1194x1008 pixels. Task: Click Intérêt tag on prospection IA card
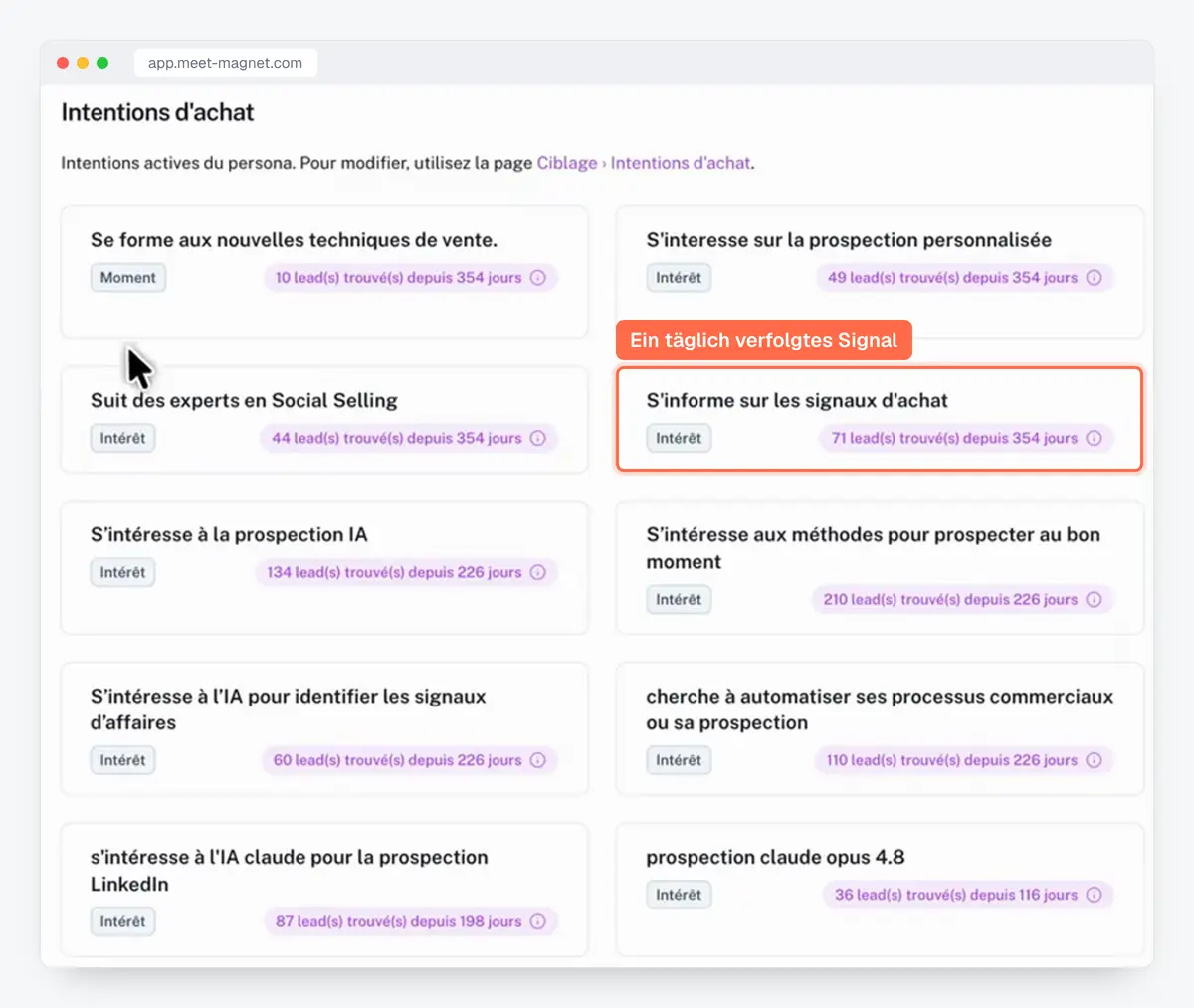coord(122,572)
